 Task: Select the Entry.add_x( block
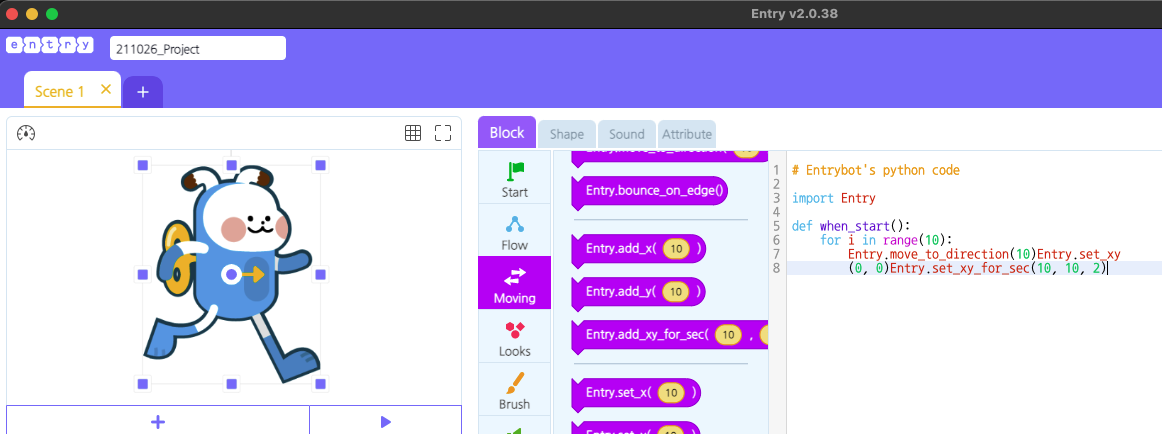pyautogui.click(x=638, y=249)
